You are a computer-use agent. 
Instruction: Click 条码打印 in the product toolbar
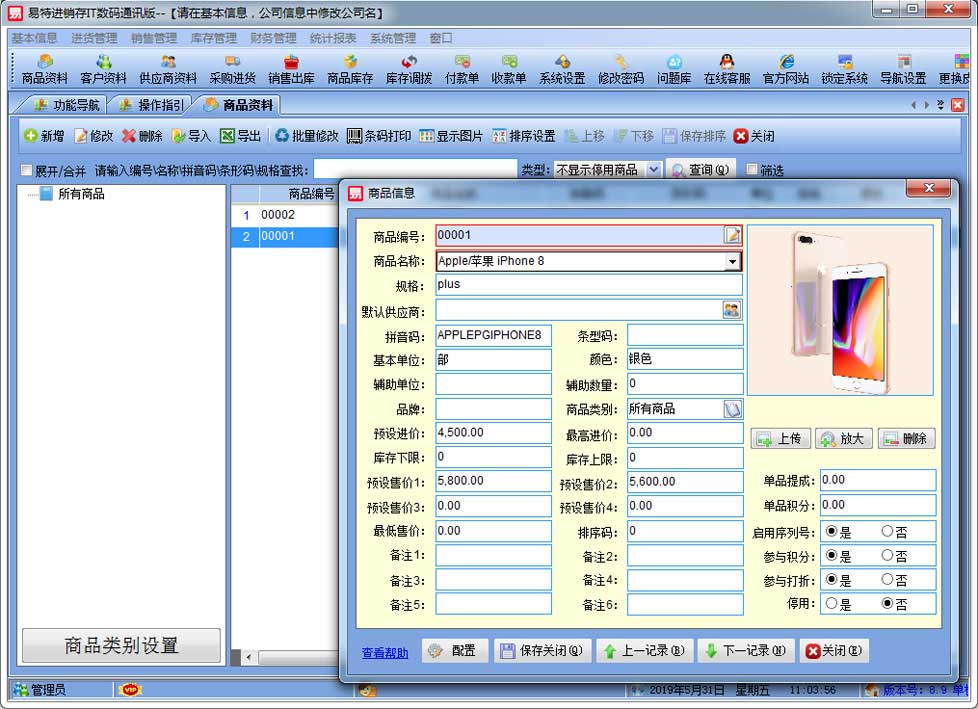pos(379,136)
